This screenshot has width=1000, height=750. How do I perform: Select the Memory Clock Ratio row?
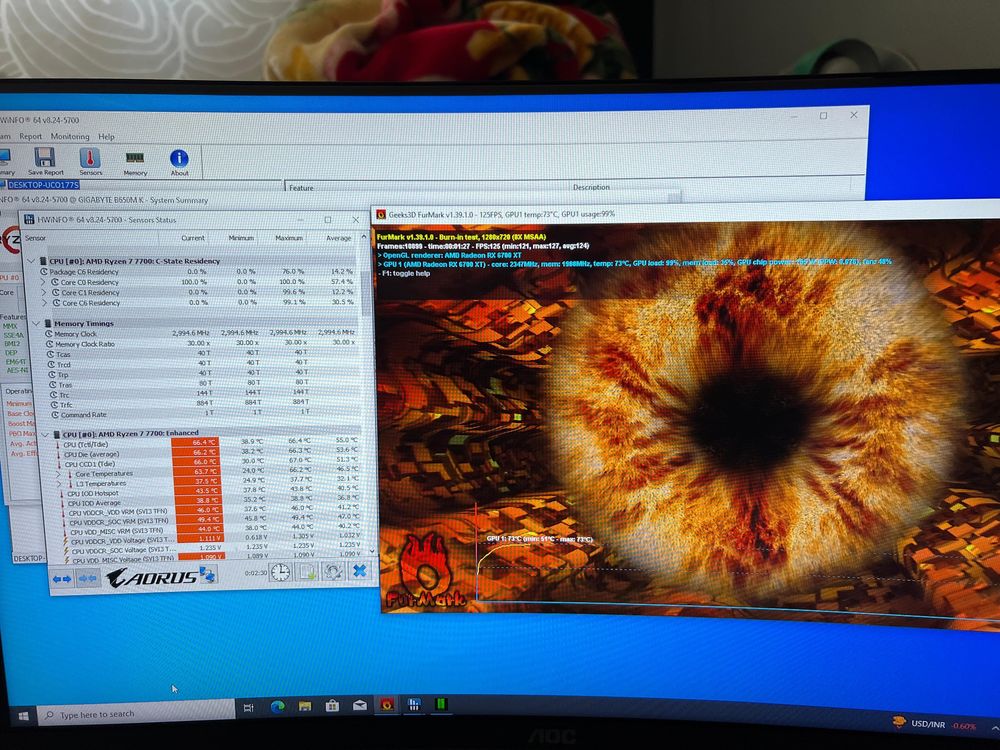tap(200, 344)
